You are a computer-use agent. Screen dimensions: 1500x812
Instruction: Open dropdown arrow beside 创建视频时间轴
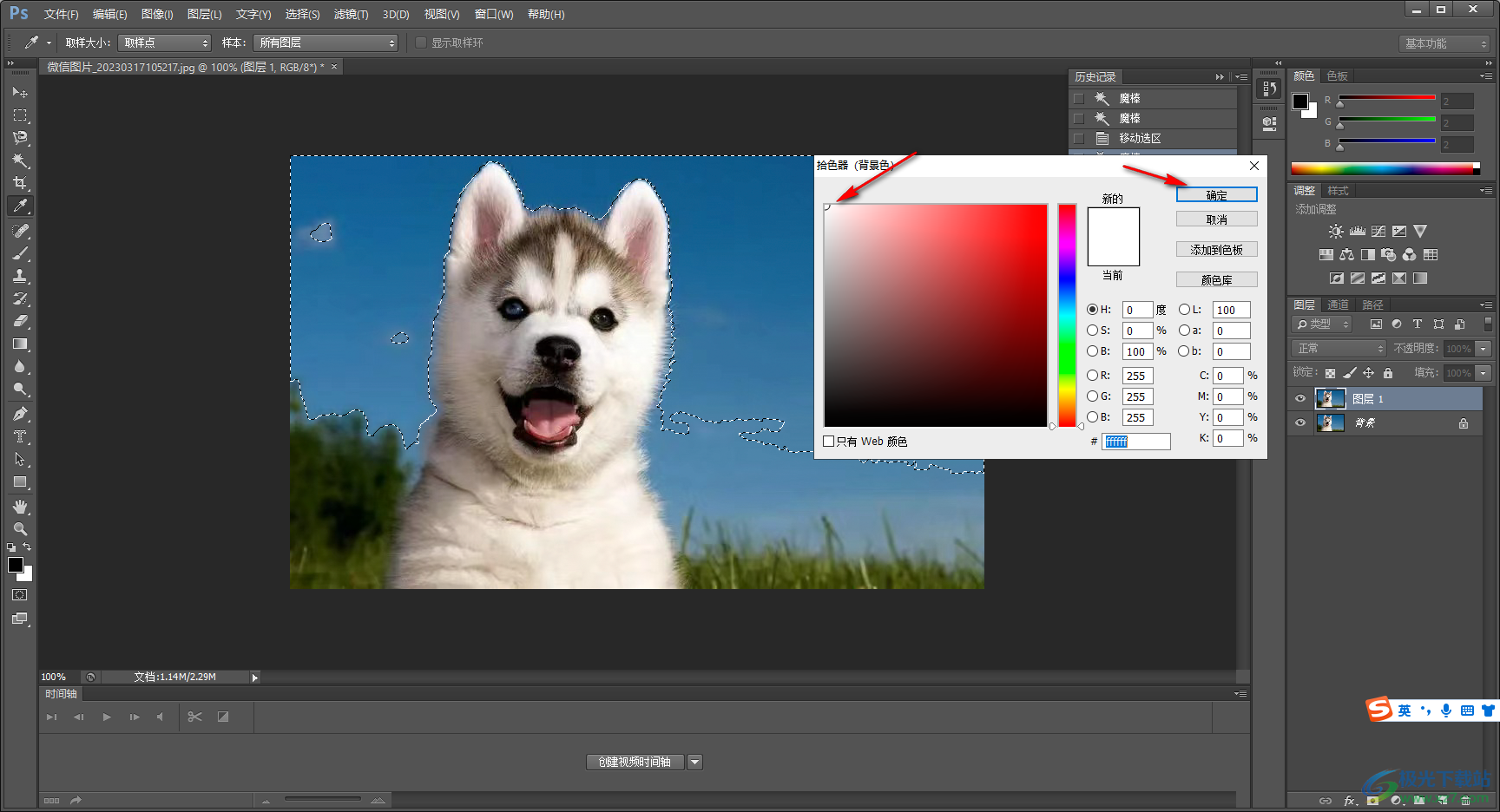694,762
